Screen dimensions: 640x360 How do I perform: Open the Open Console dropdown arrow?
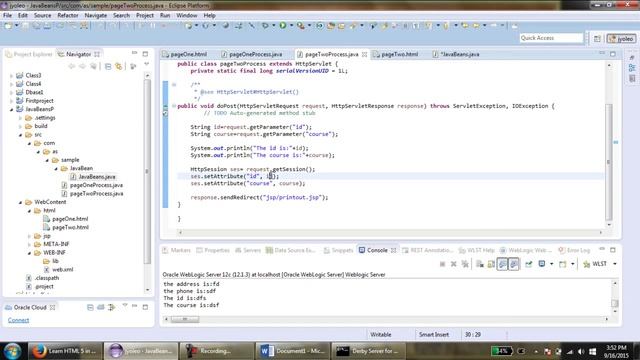573,264
